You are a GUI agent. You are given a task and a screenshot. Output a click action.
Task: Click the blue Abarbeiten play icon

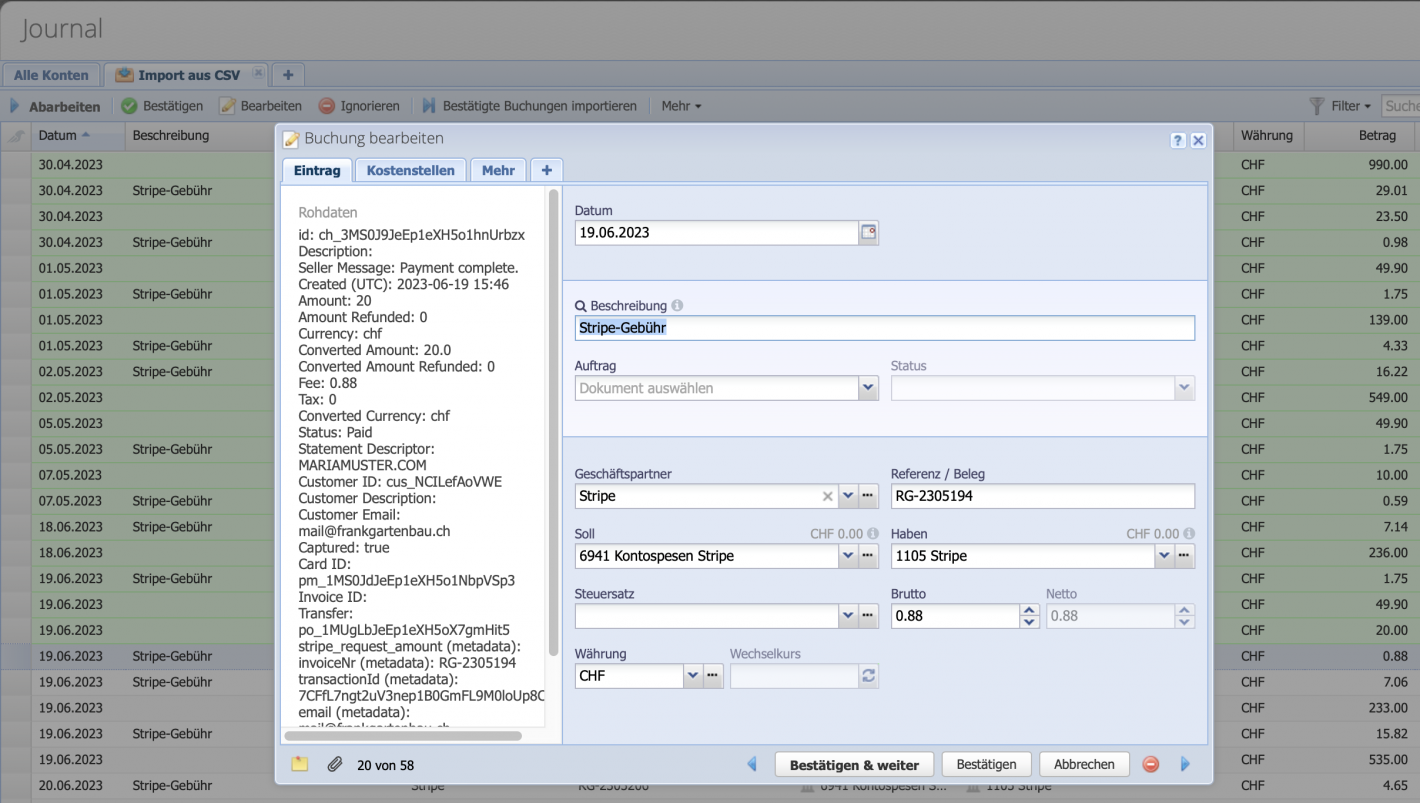pos(15,105)
